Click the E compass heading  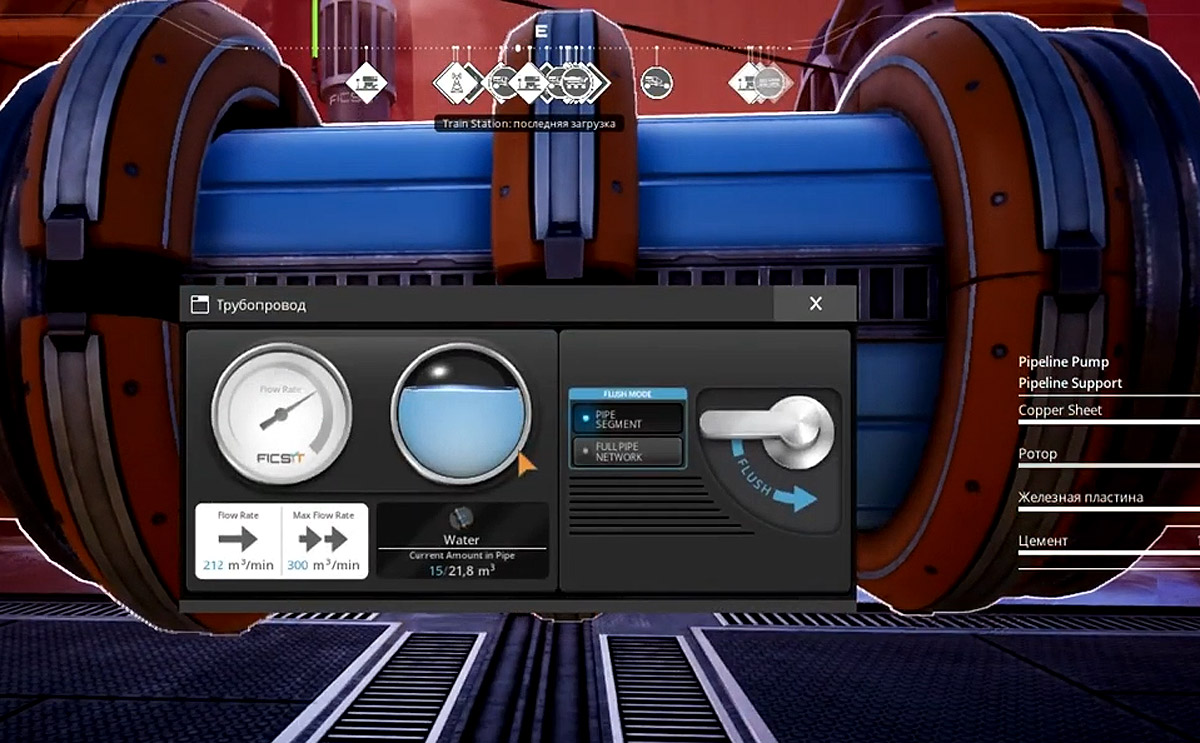[541, 30]
